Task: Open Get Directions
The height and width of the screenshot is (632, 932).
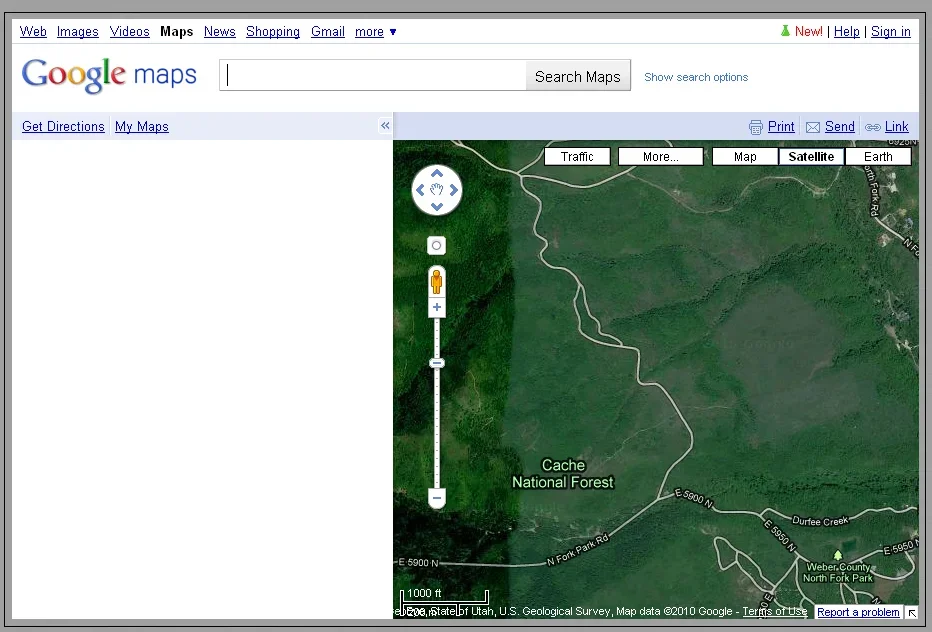Action: pyautogui.click(x=63, y=127)
